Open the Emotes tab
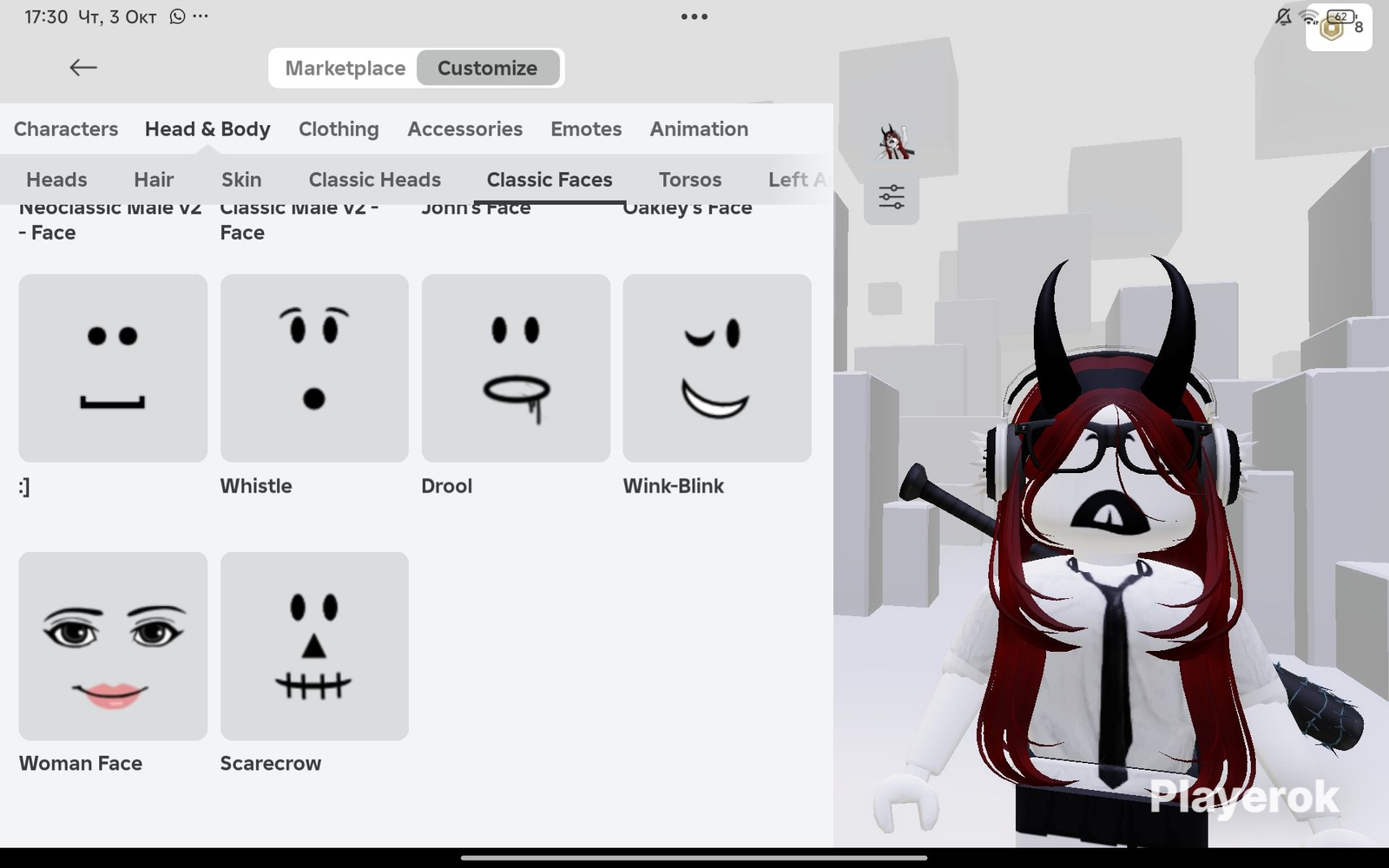The height and width of the screenshot is (868, 1389). (x=586, y=129)
